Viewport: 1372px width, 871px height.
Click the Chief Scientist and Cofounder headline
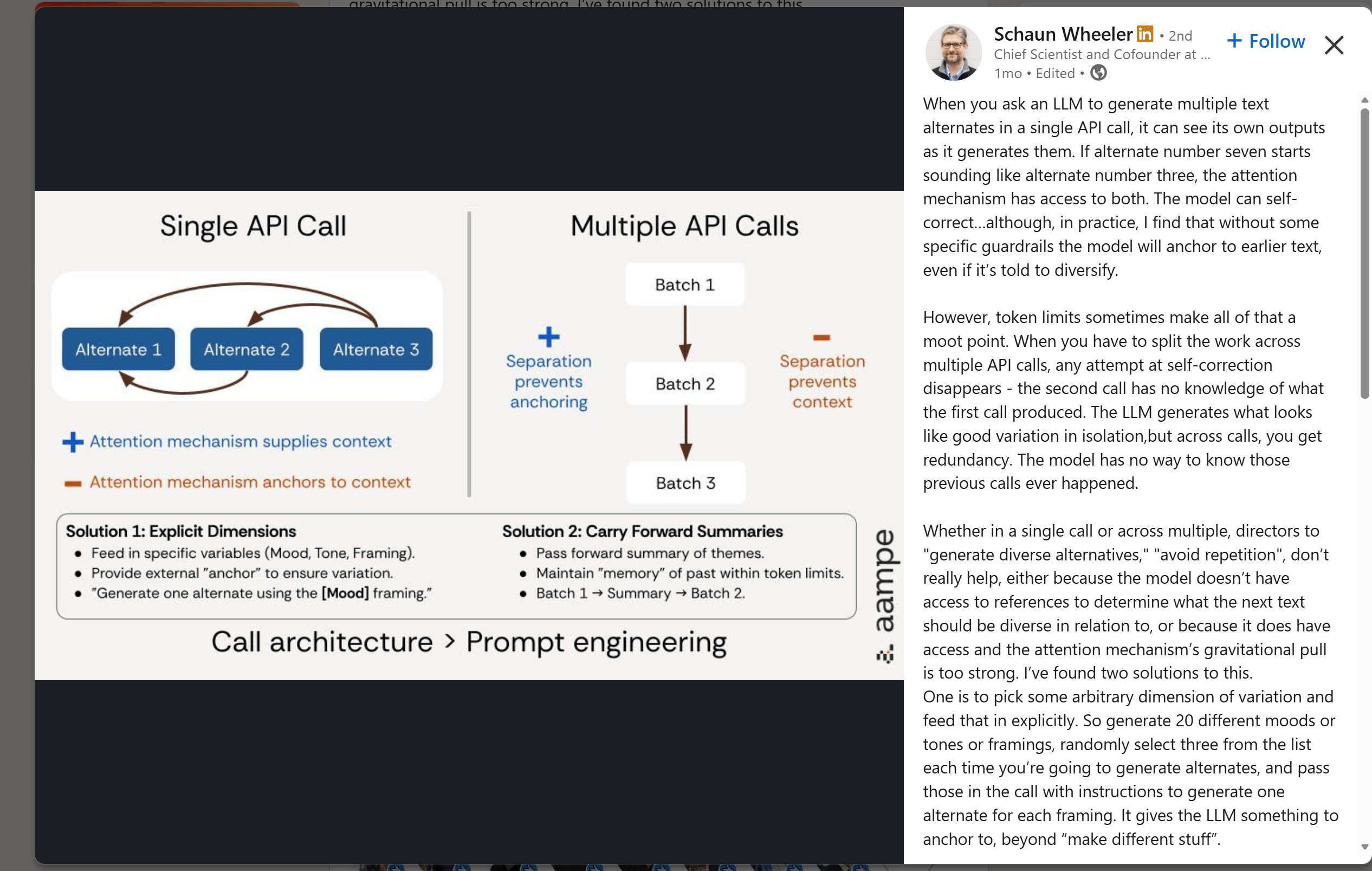1101,54
